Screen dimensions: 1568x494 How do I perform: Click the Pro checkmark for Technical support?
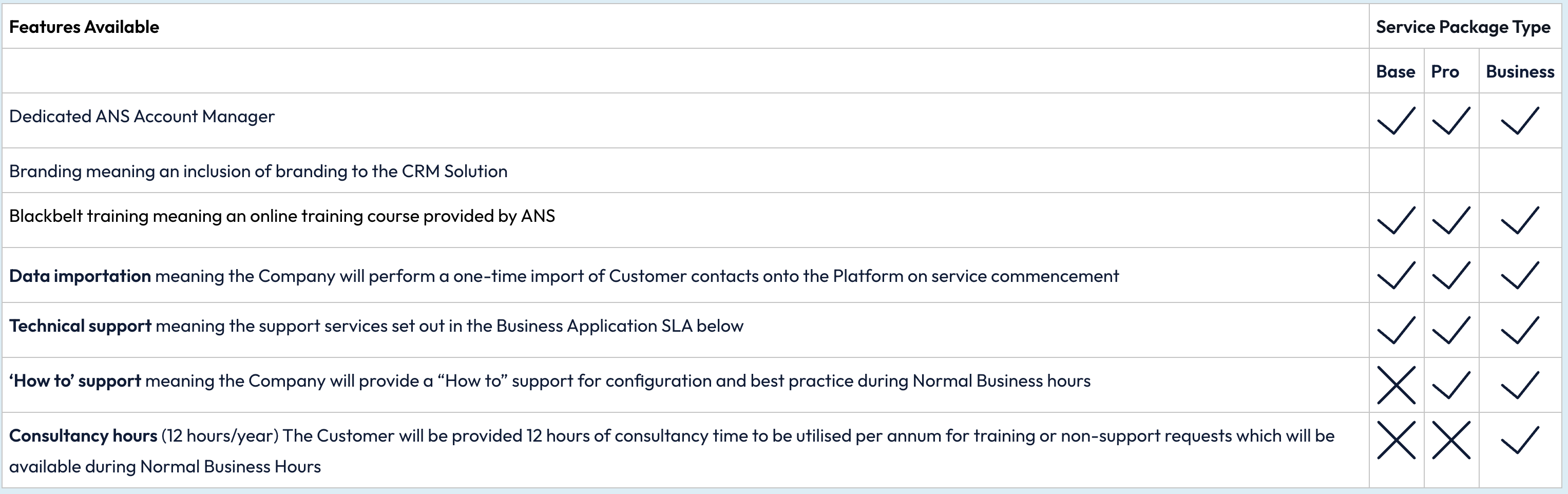(x=1451, y=330)
